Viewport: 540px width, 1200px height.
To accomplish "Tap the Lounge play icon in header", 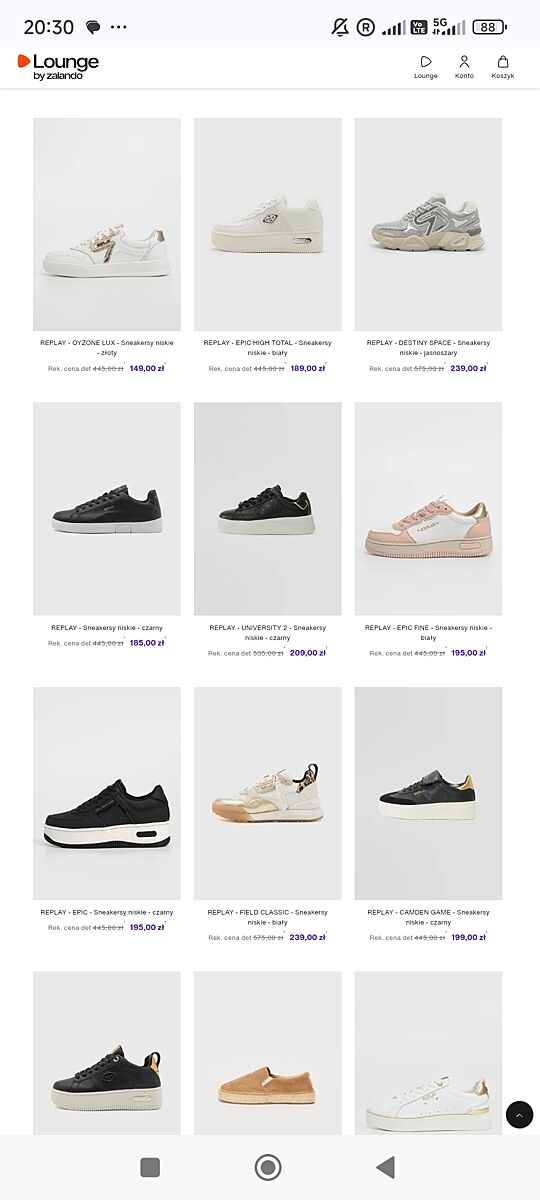I will (426, 62).
